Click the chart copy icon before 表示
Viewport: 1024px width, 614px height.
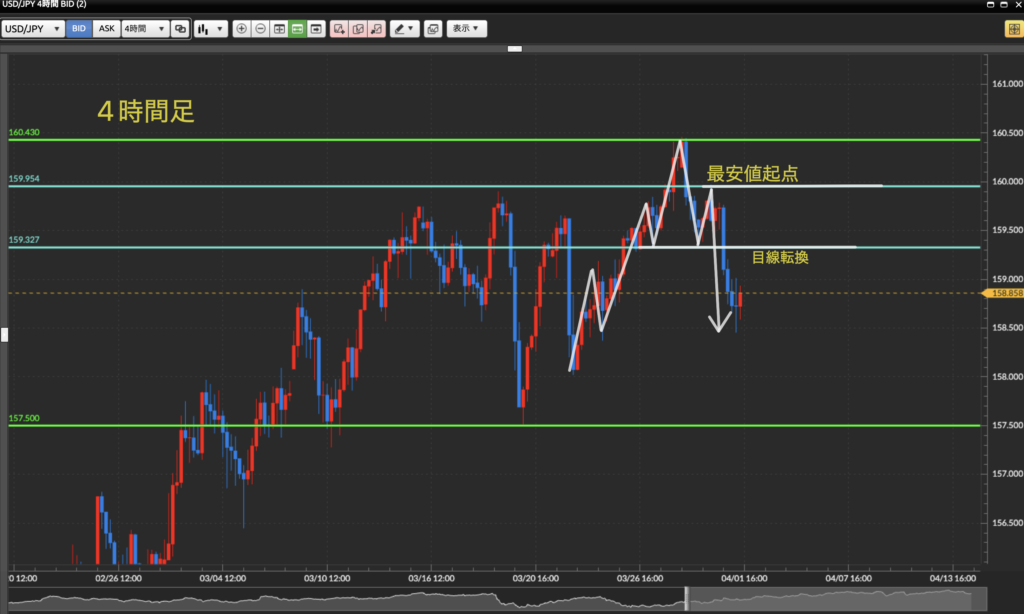point(432,29)
